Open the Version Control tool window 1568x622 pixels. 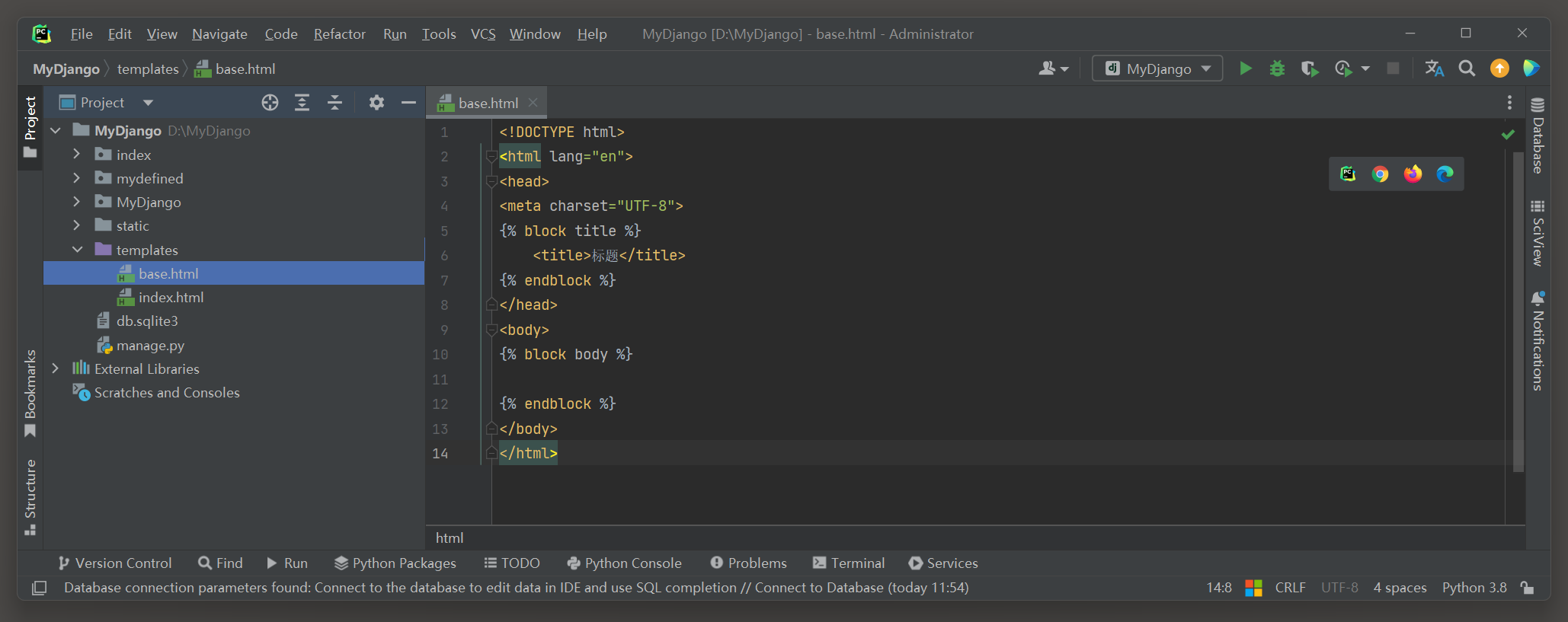115,563
